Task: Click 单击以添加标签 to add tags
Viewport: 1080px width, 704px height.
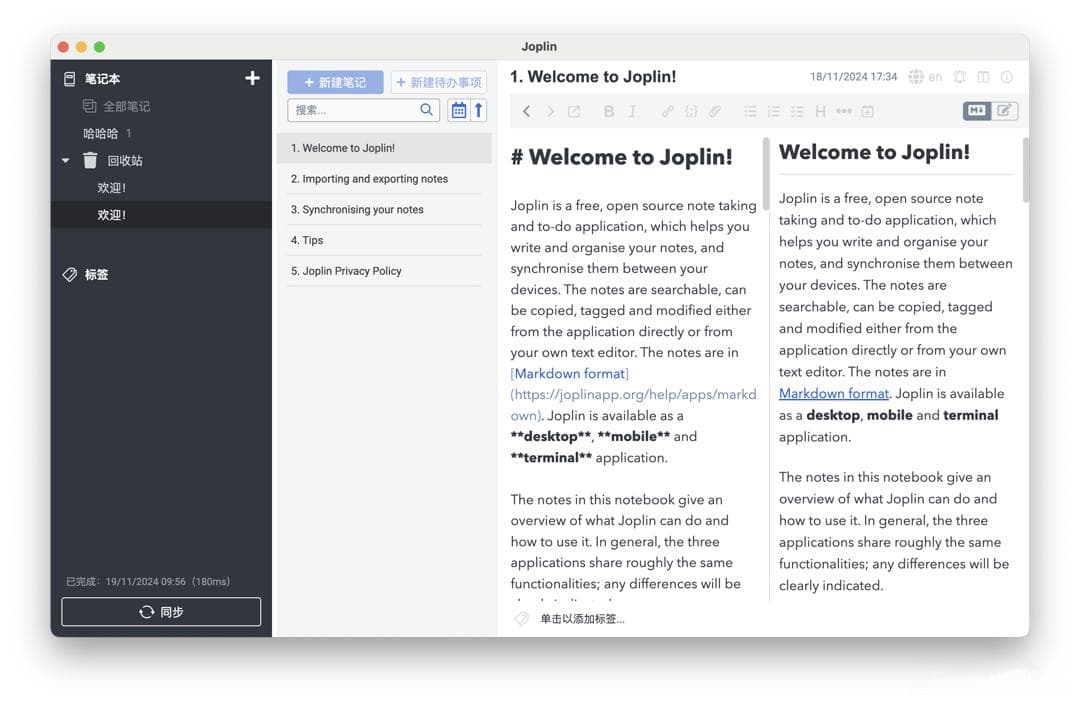Action: click(582, 619)
